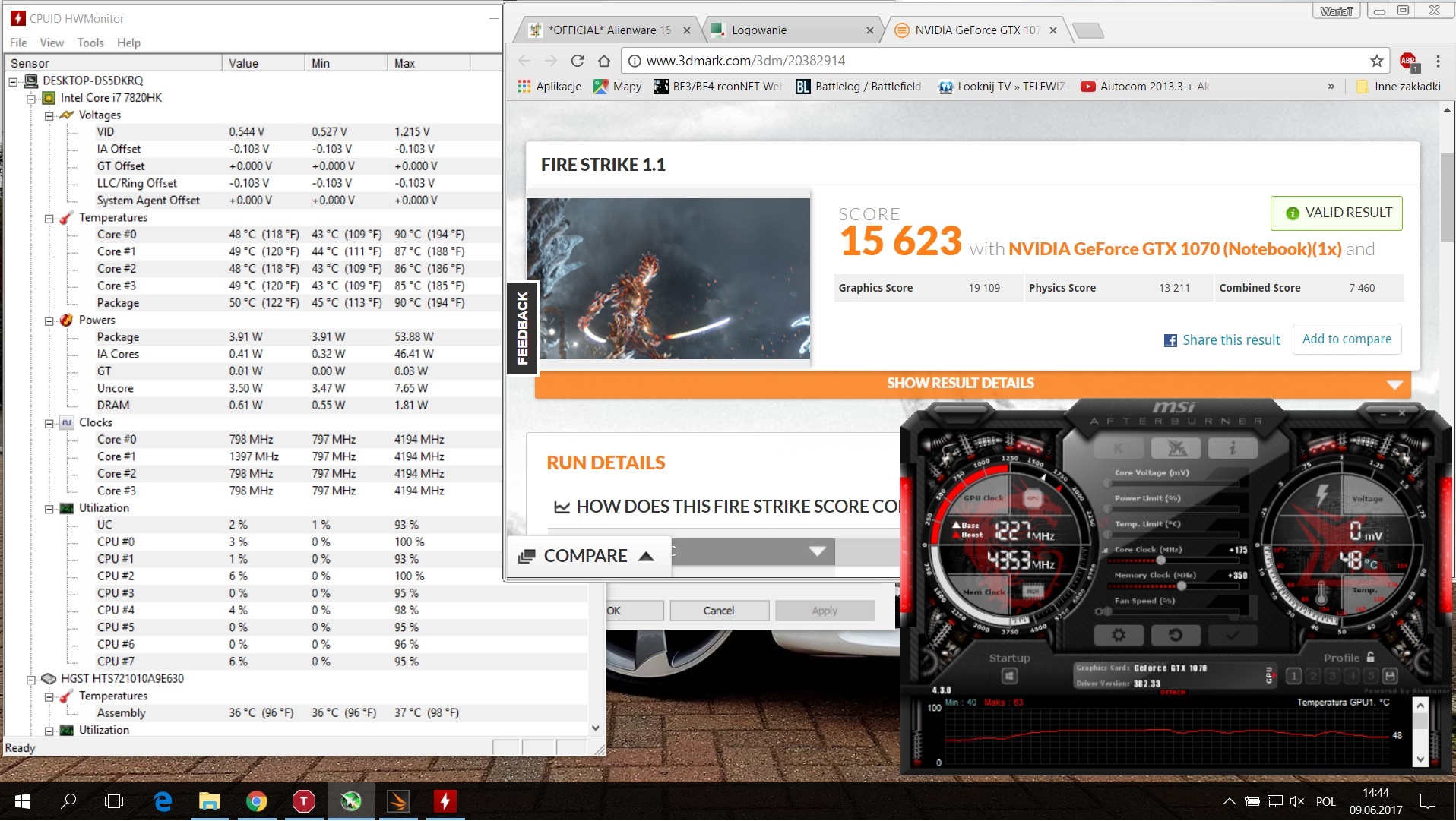Open MSI Afterburner settings gear
1456x821 pixels.
(x=1118, y=635)
